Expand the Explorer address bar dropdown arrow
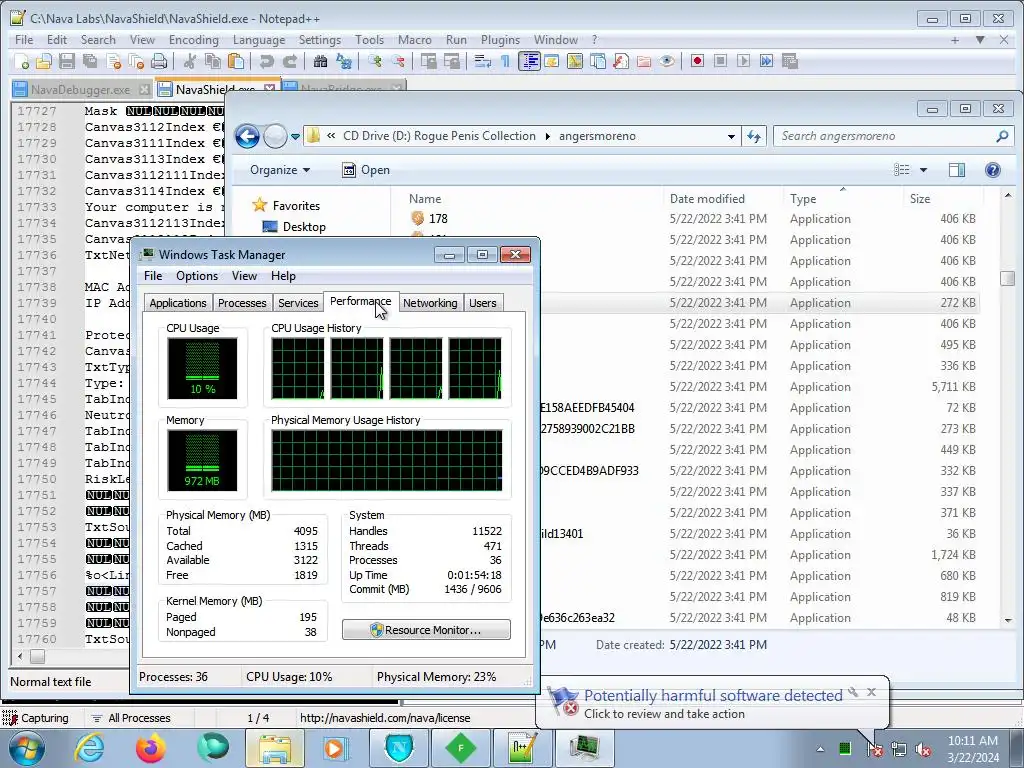The image size is (1024, 768). 731,136
